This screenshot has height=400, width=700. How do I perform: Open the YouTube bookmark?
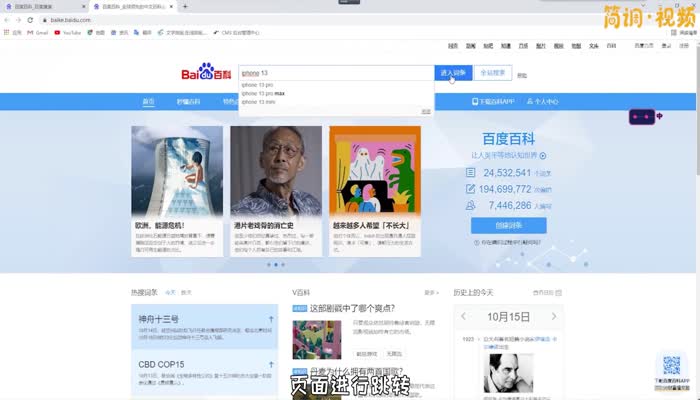point(68,32)
